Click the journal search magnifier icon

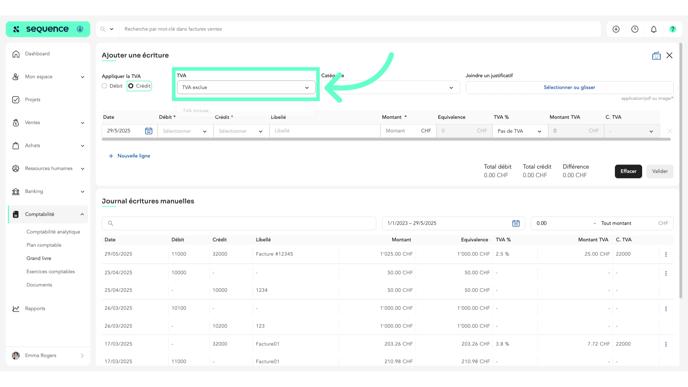(111, 223)
